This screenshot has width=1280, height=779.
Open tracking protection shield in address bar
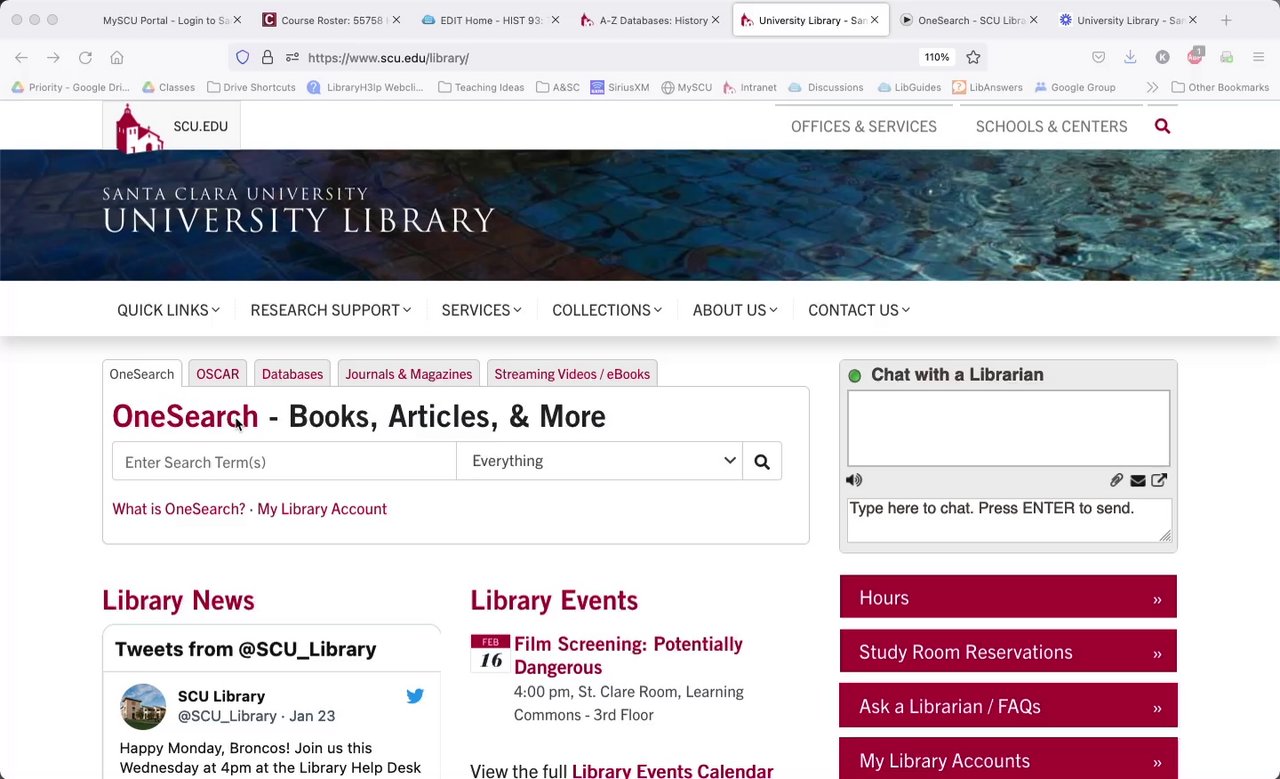point(243,58)
